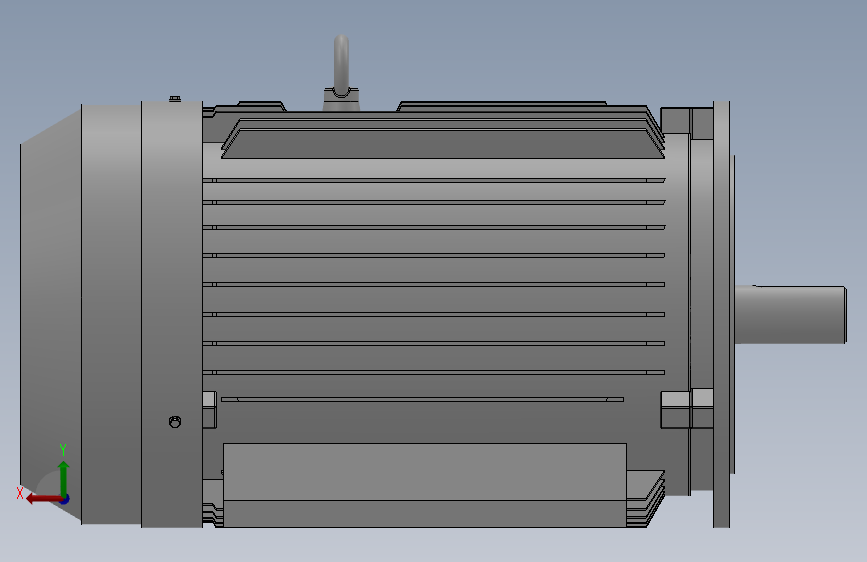The image size is (867, 562).
Task: Select the mounting flange plate beside the shaft
Action: coord(722,314)
